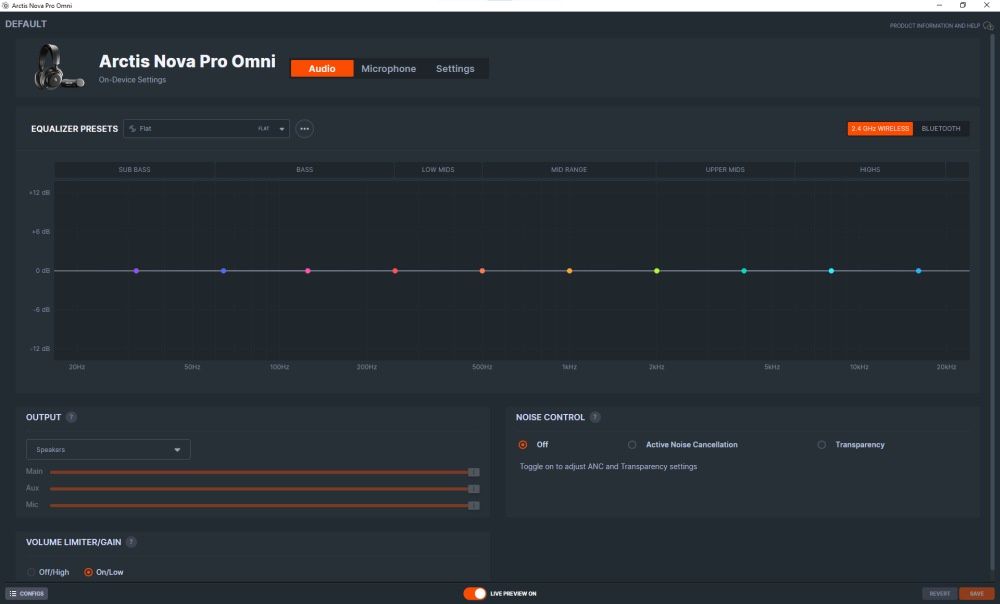Select the purple sub bass EQ point
The image size is (1000, 604).
136,271
